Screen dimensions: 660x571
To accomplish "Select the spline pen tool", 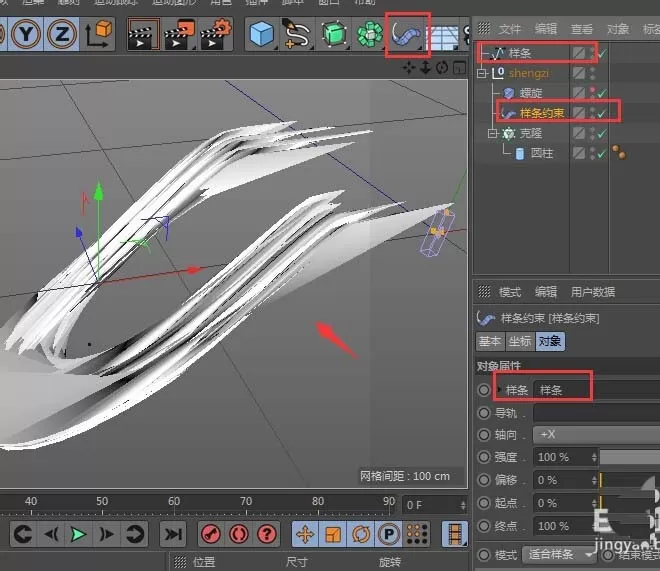I will 296,34.
